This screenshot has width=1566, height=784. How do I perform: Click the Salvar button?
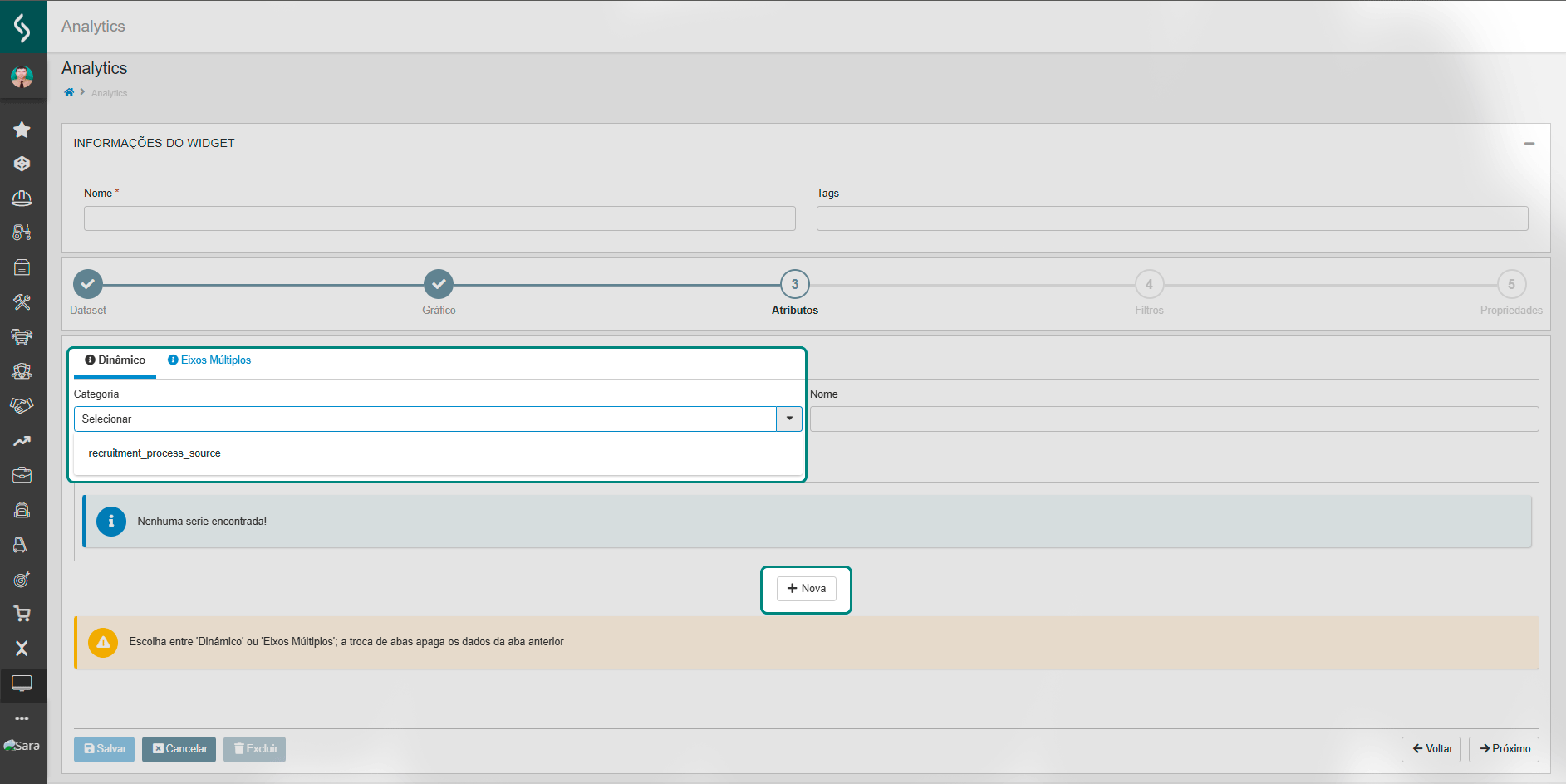coord(105,749)
